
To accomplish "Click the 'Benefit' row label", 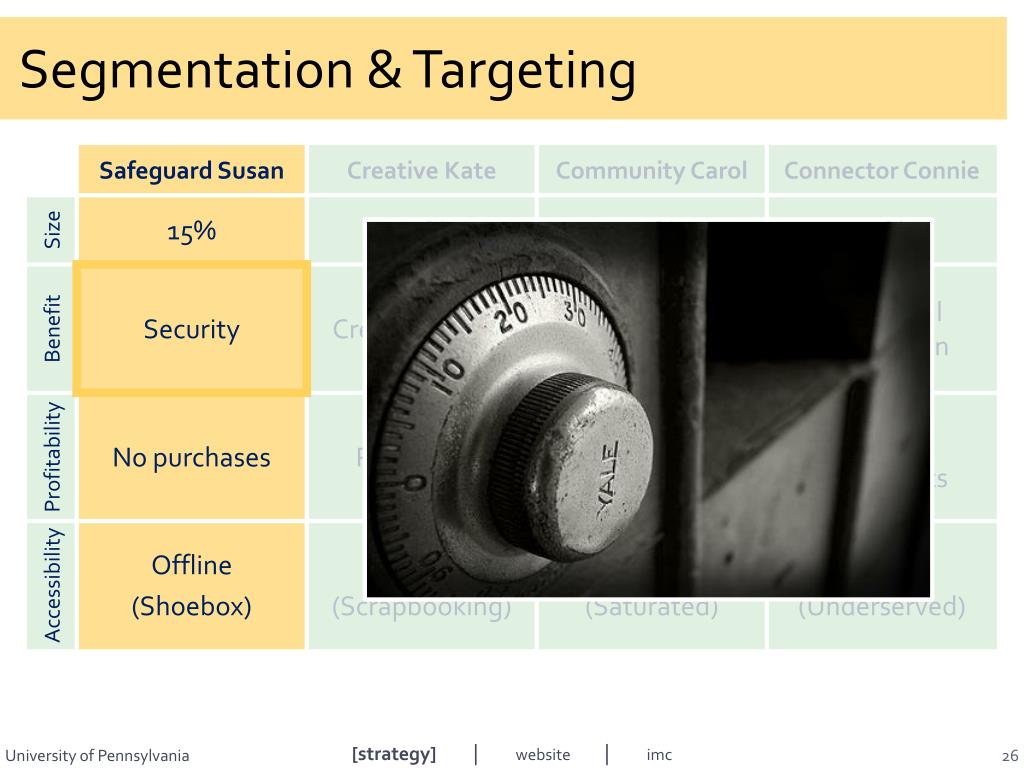I will tap(52, 328).
